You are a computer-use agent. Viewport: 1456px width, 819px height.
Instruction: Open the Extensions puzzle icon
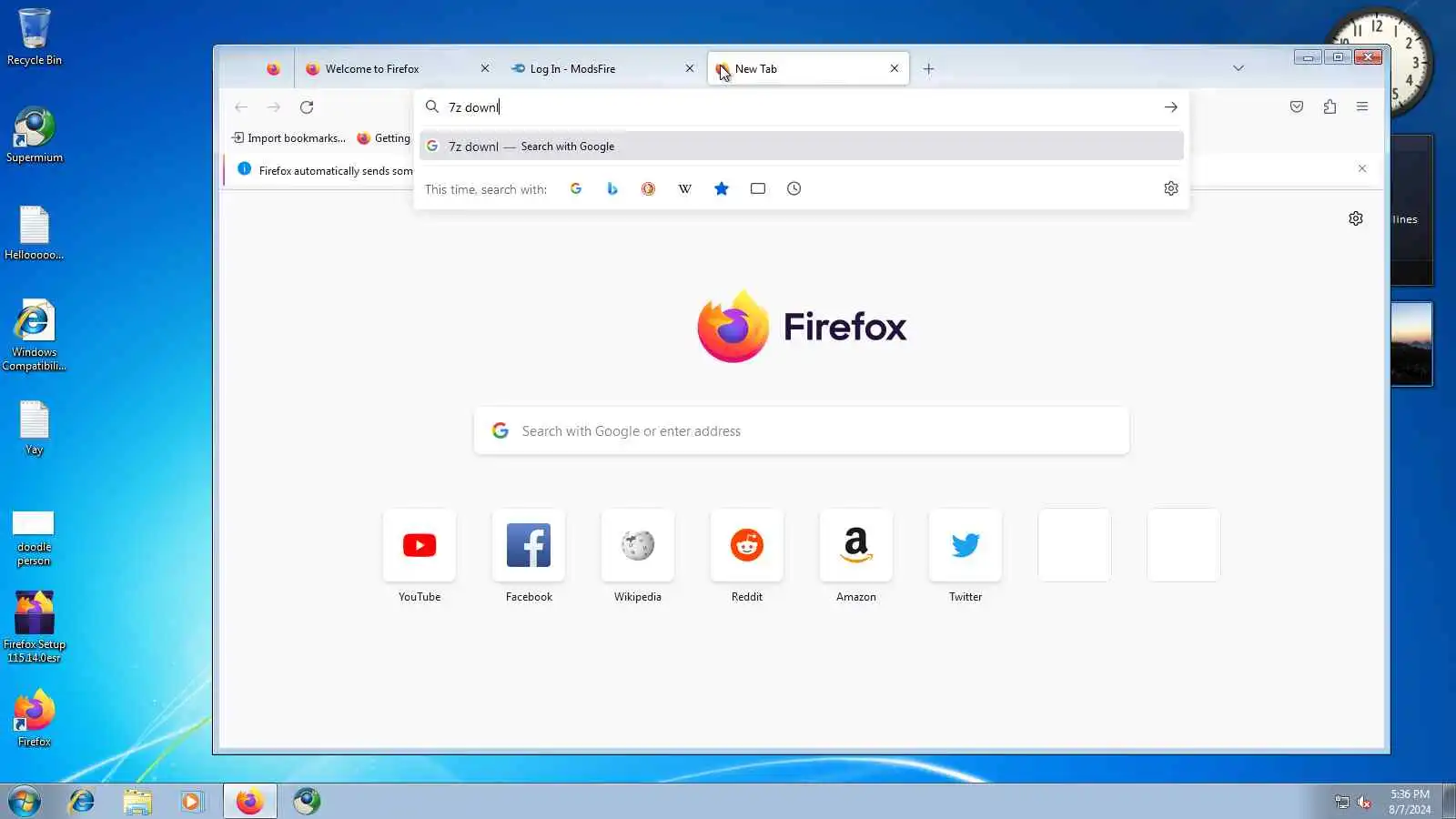[1330, 106]
